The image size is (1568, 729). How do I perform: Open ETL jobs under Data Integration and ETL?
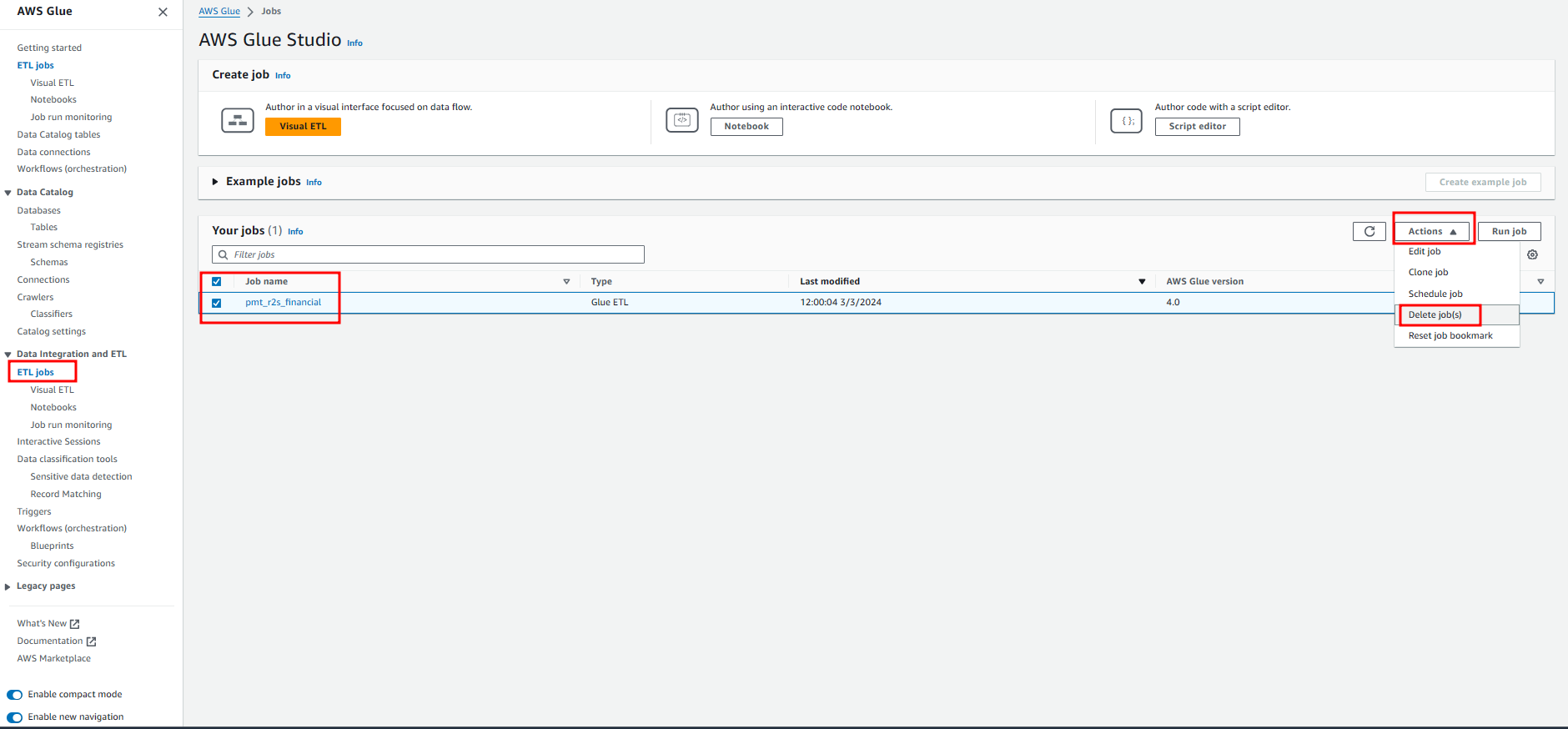[x=35, y=373]
